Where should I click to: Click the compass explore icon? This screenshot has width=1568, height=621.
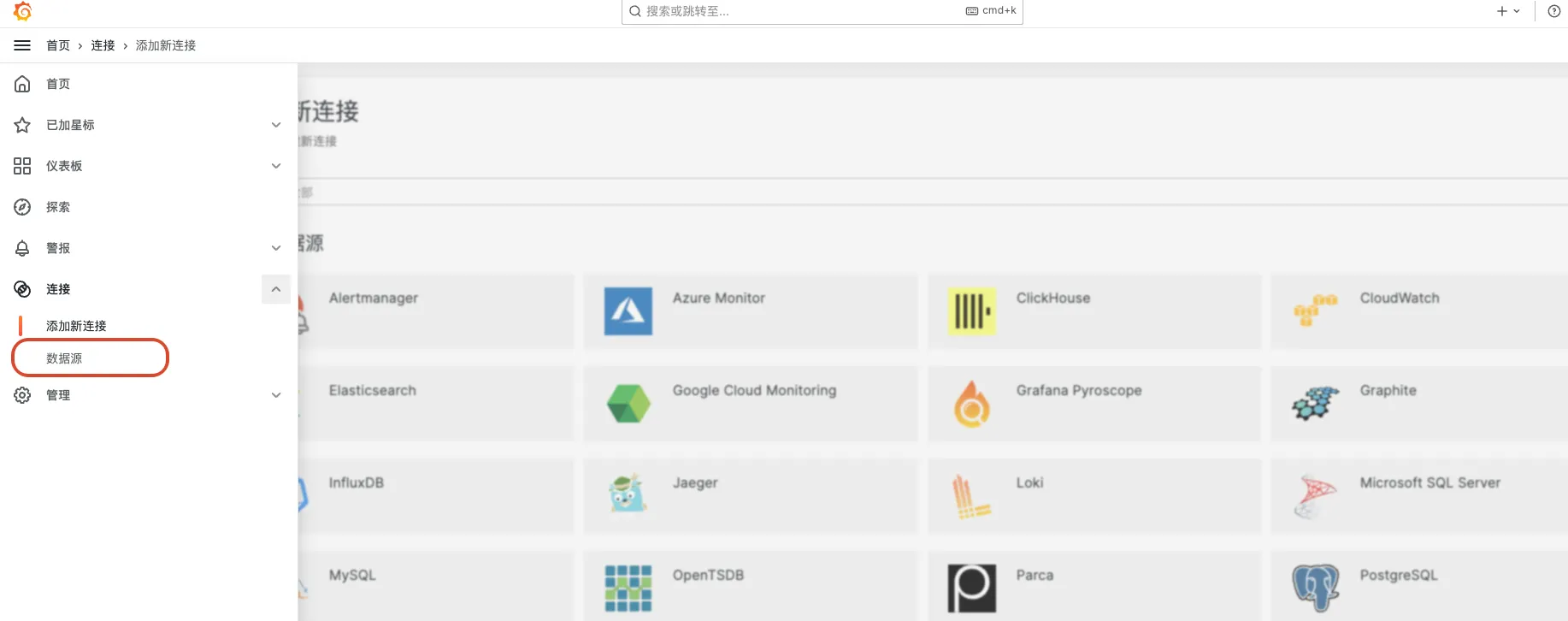pos(22,207)
